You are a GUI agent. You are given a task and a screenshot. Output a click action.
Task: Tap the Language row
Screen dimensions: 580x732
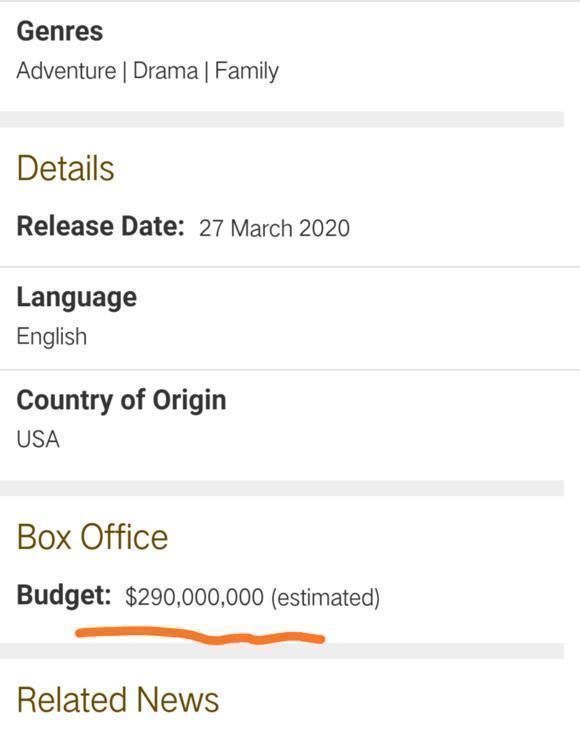(x=290, y=319)
